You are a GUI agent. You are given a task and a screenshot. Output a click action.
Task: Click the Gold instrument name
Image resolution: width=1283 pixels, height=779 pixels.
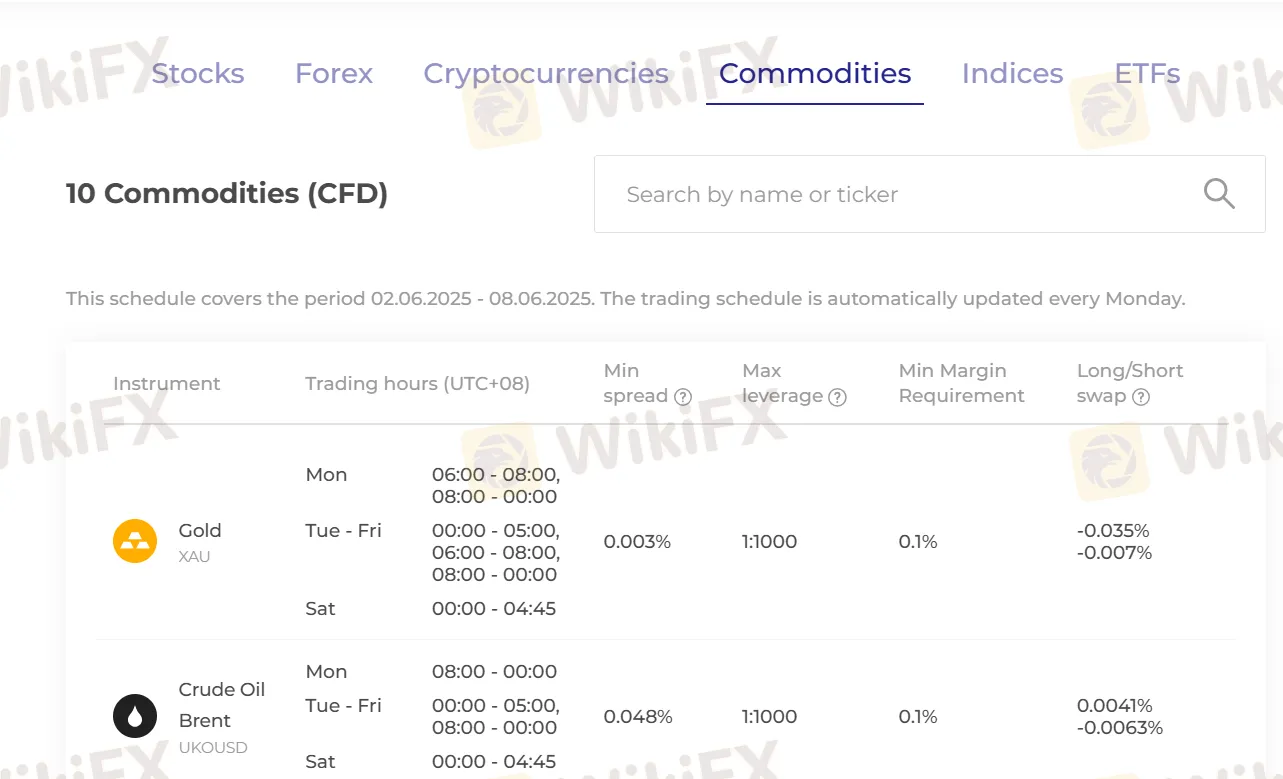click(x=200, y=531)
